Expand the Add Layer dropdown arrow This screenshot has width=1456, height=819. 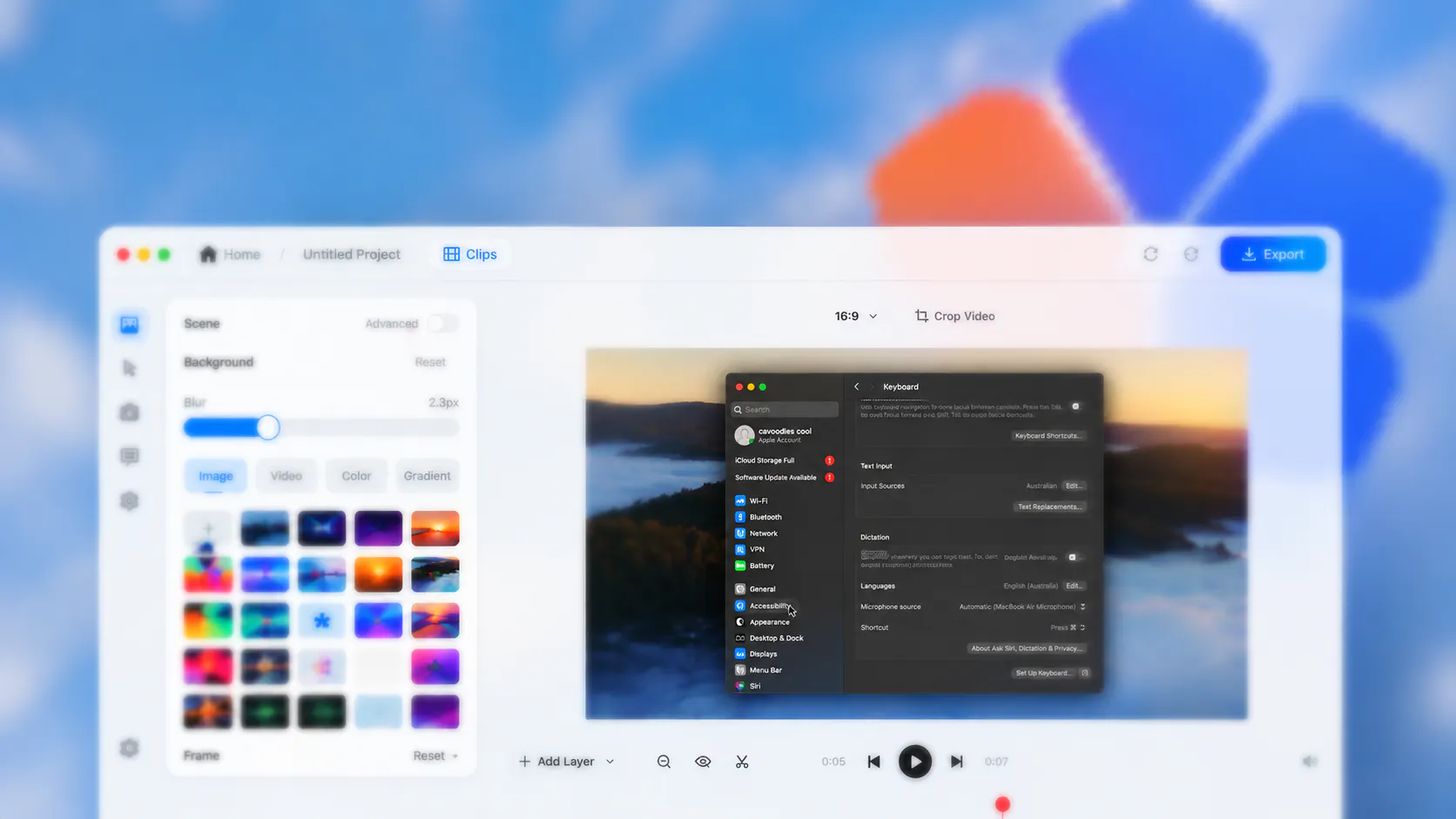coord(610,762)
